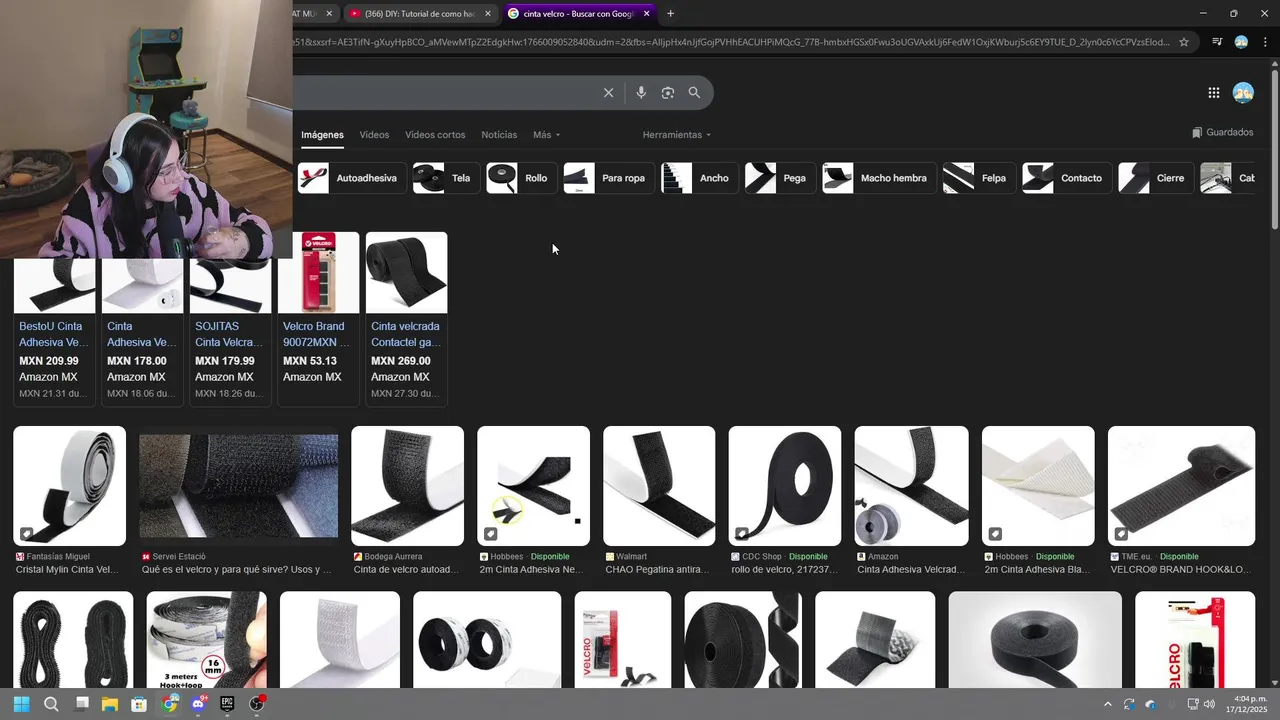1280x720 pixels.
Task: Open Hobbees 2m Cinta Adhesiva Ne... image
Action: [x=534, y=486]
